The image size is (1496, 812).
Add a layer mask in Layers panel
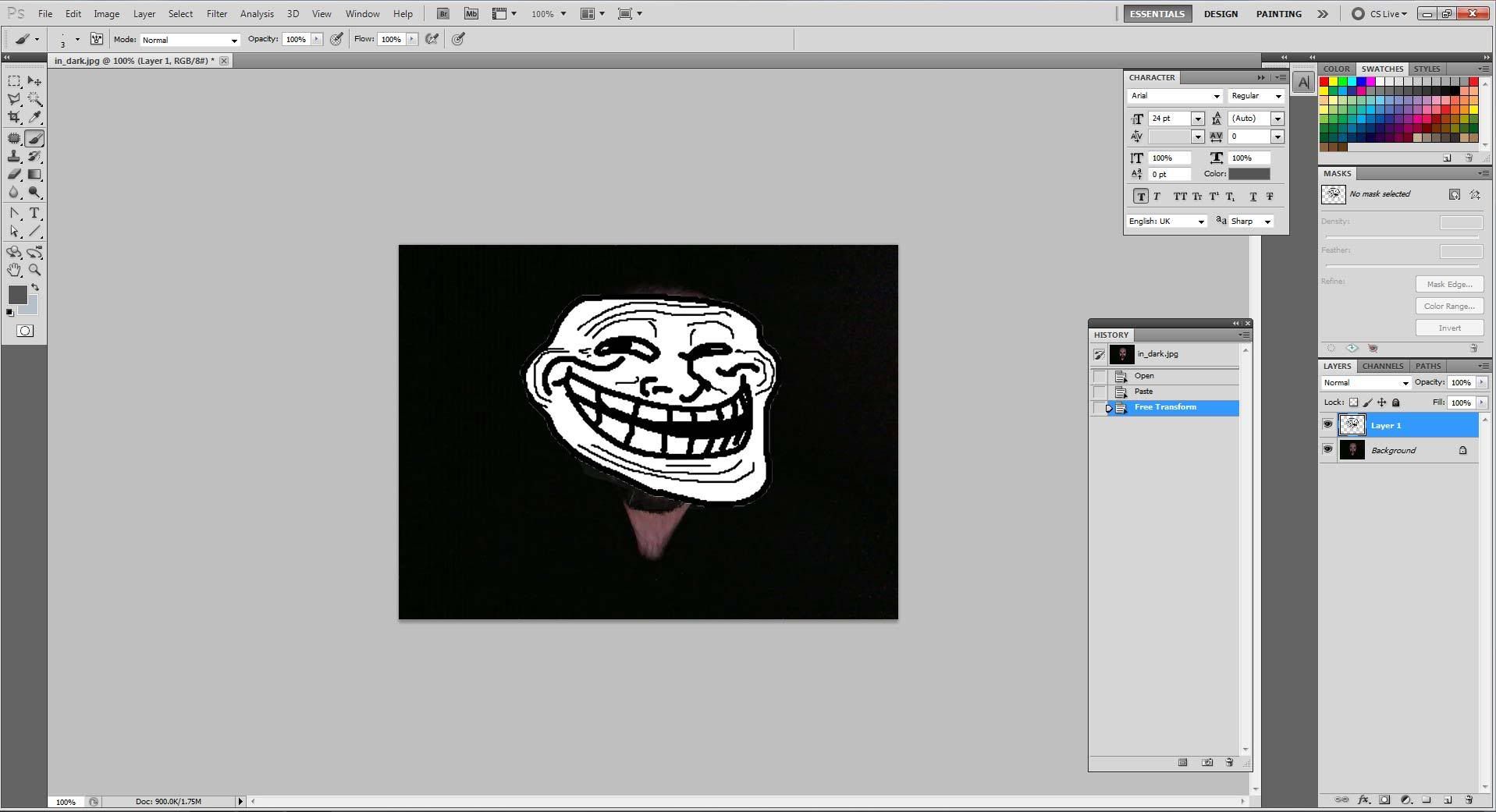tap(1384, 800)
